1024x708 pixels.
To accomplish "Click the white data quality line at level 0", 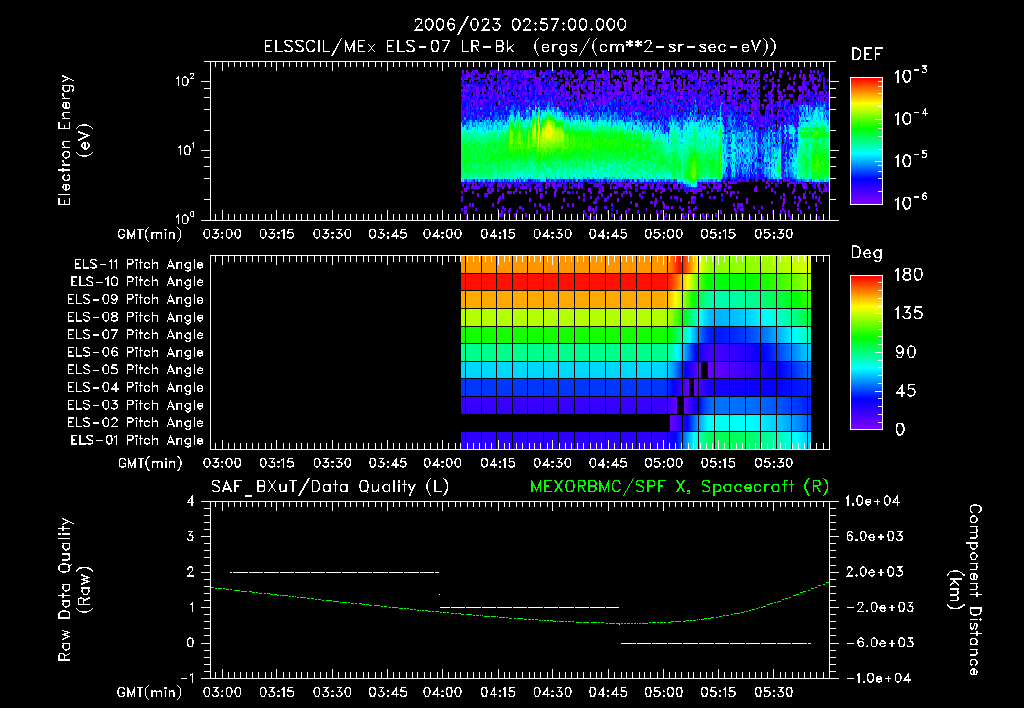I will 716,643.
